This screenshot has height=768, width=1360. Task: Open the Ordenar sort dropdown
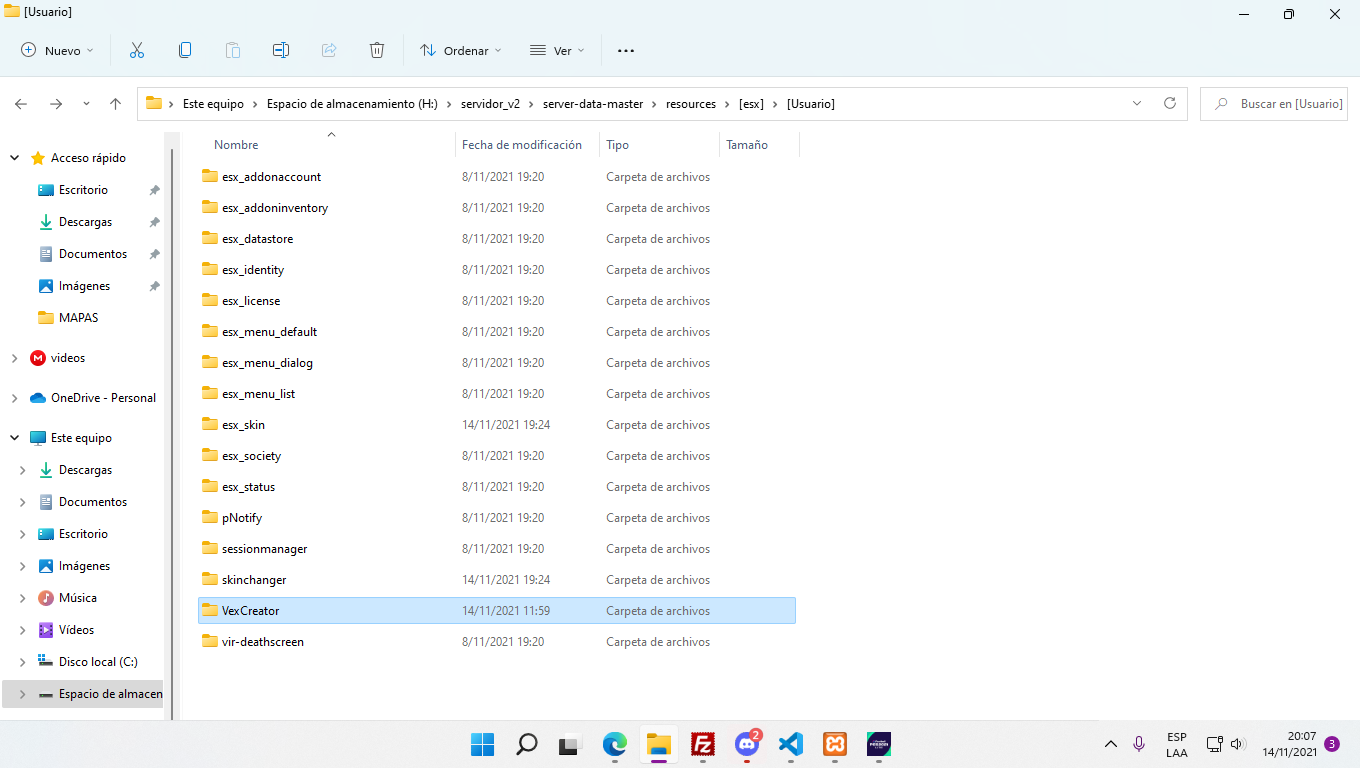(461, 50)
